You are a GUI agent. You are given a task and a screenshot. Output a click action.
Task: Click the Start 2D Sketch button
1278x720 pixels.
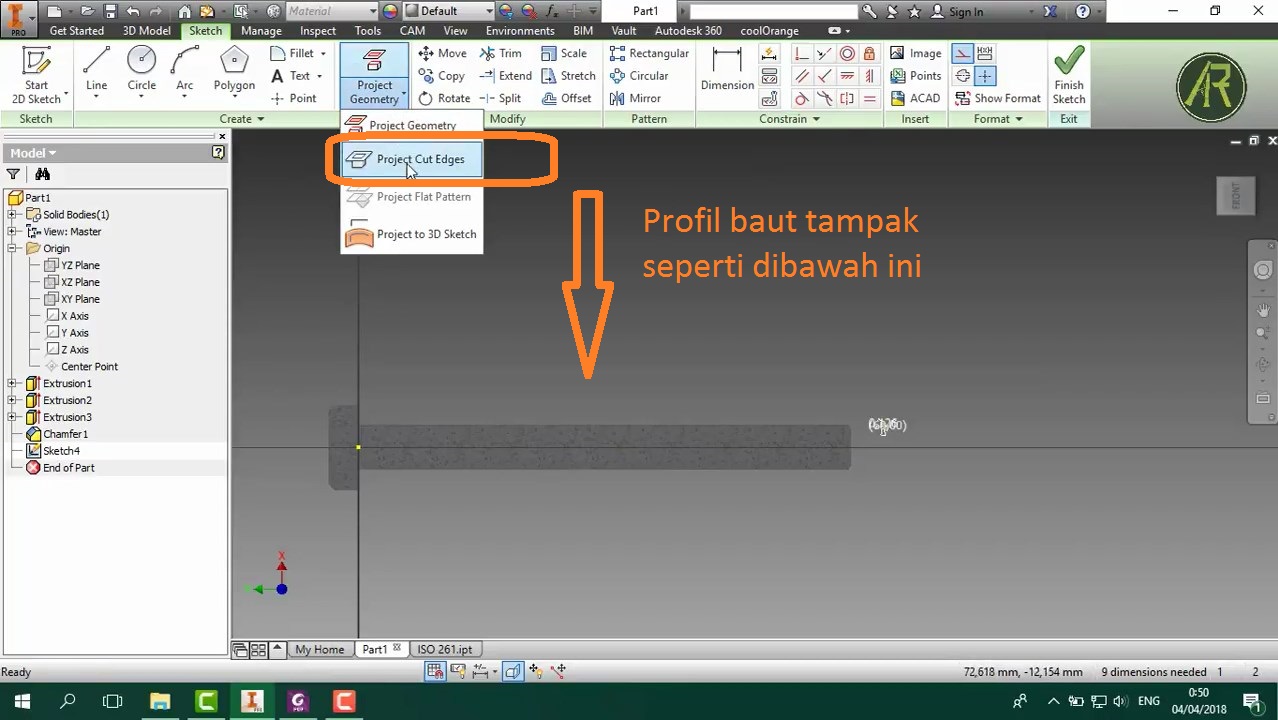pos(37,72)
